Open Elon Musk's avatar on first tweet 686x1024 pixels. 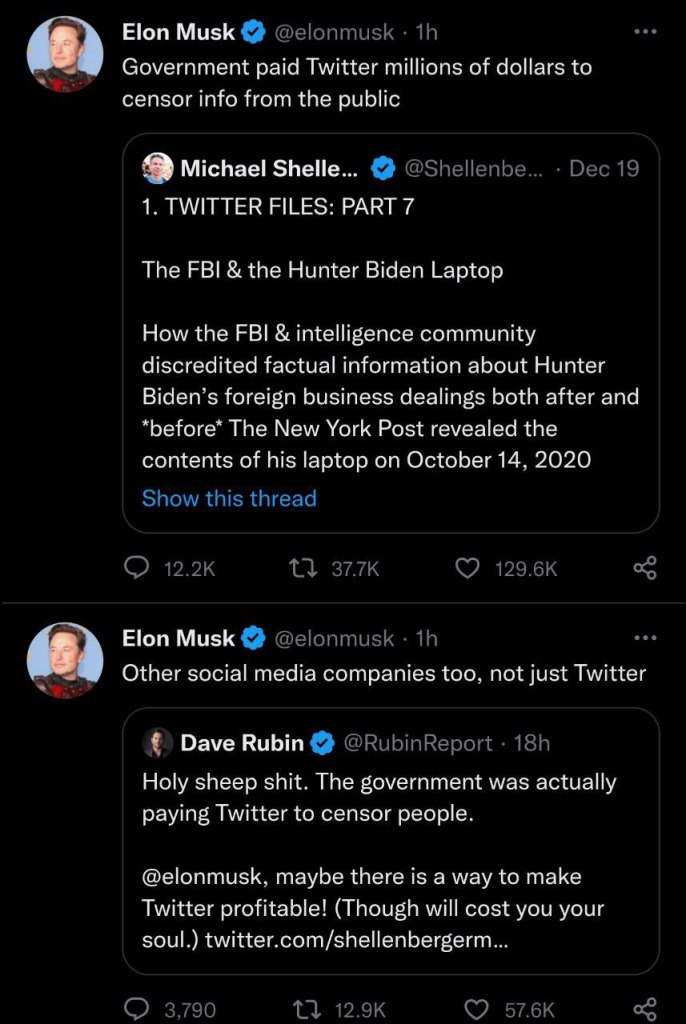[x=64, y=54]
